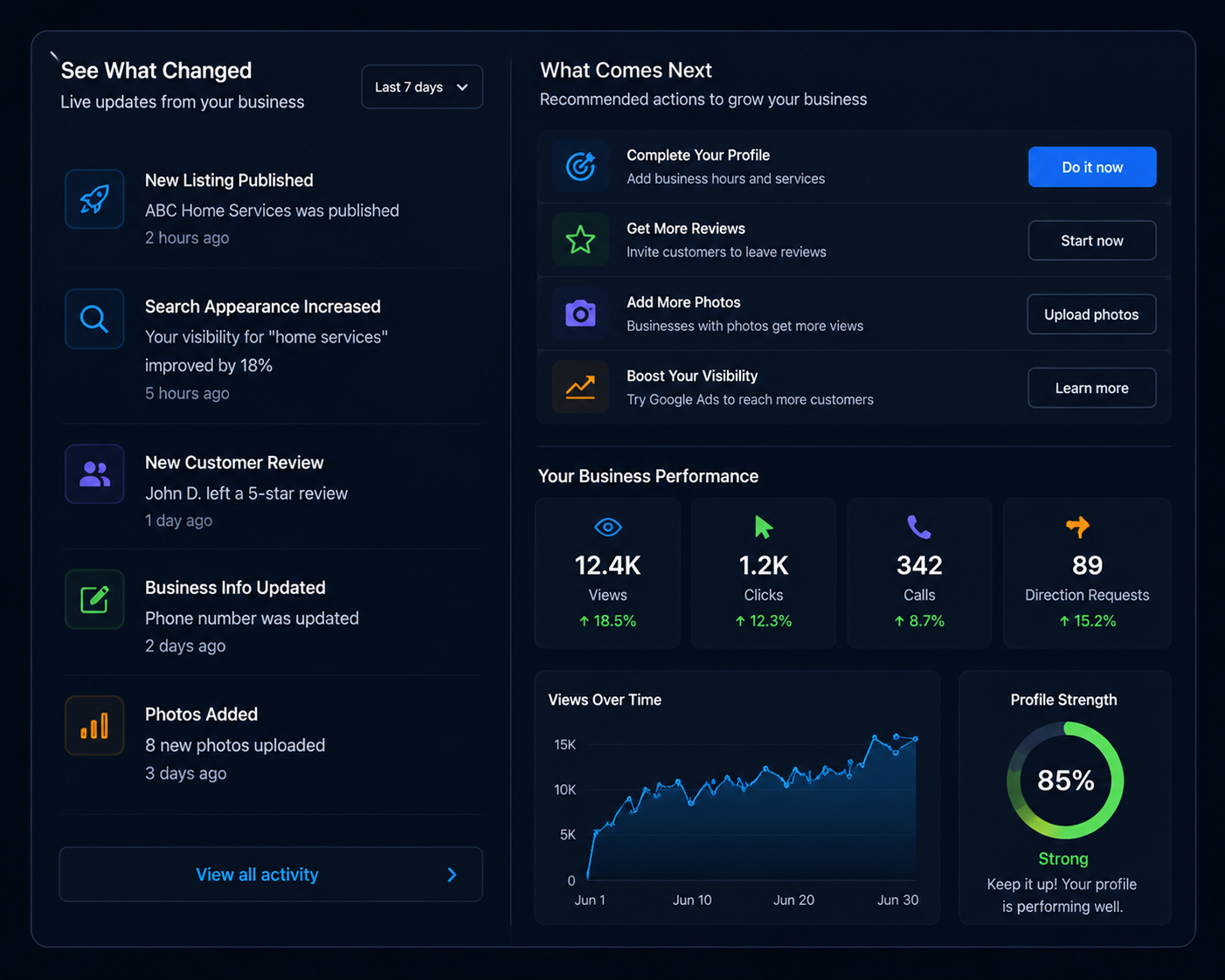Click the 15.2% increase under Direction Requests
The width and height of the screenshot is (1225, 980).
coord(1087,621)
